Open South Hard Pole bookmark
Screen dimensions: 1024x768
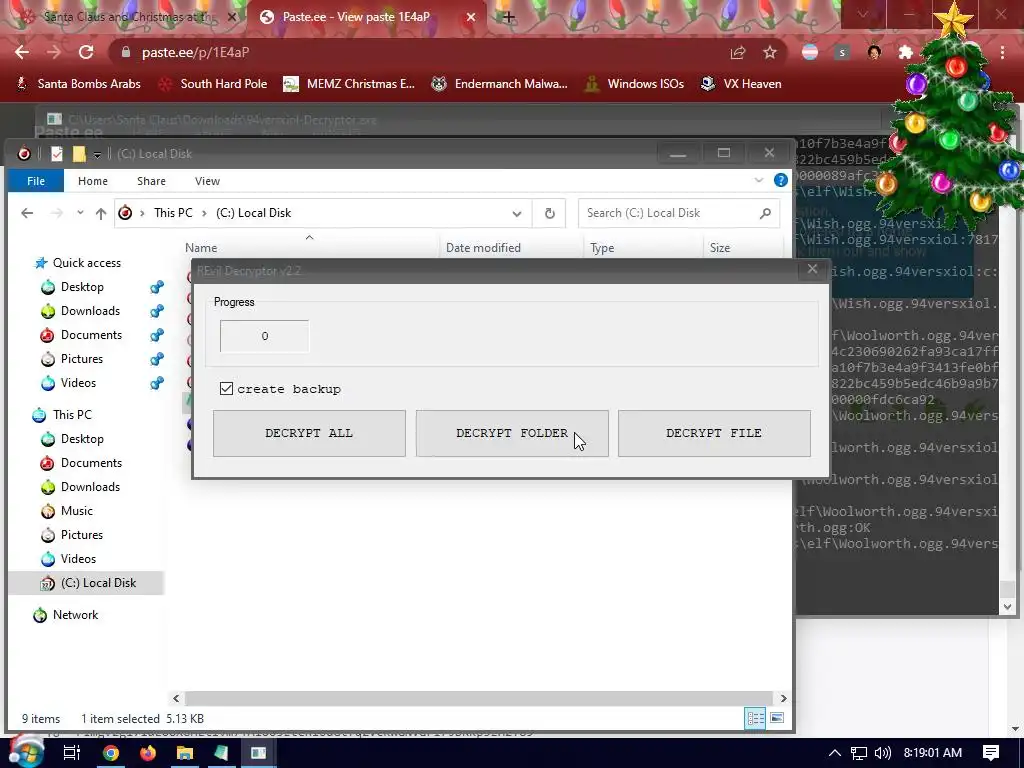(x=213, y=84)
